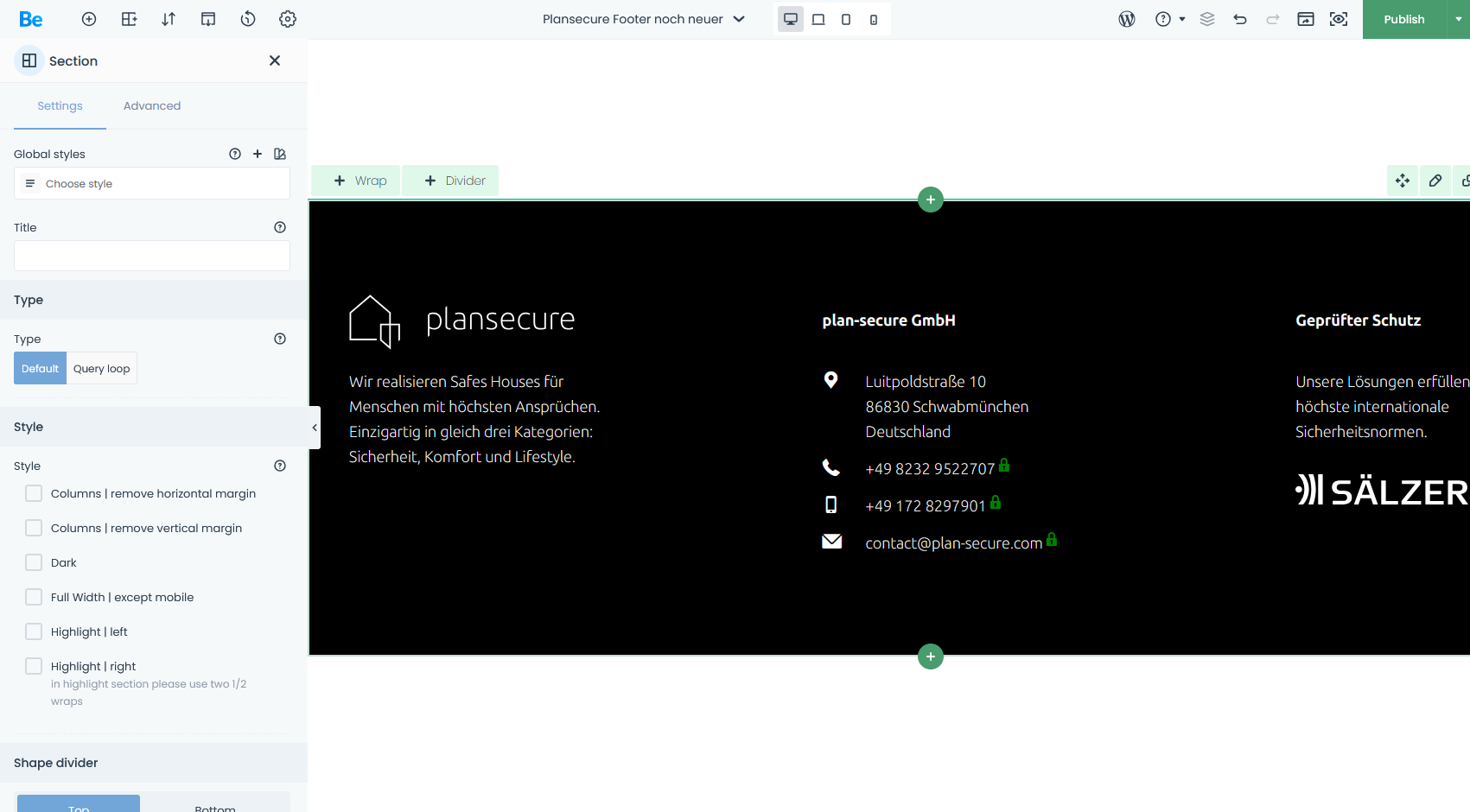The image size is (1470, 812).
Task: Click the Wrap add button
Action: (360, 181)
